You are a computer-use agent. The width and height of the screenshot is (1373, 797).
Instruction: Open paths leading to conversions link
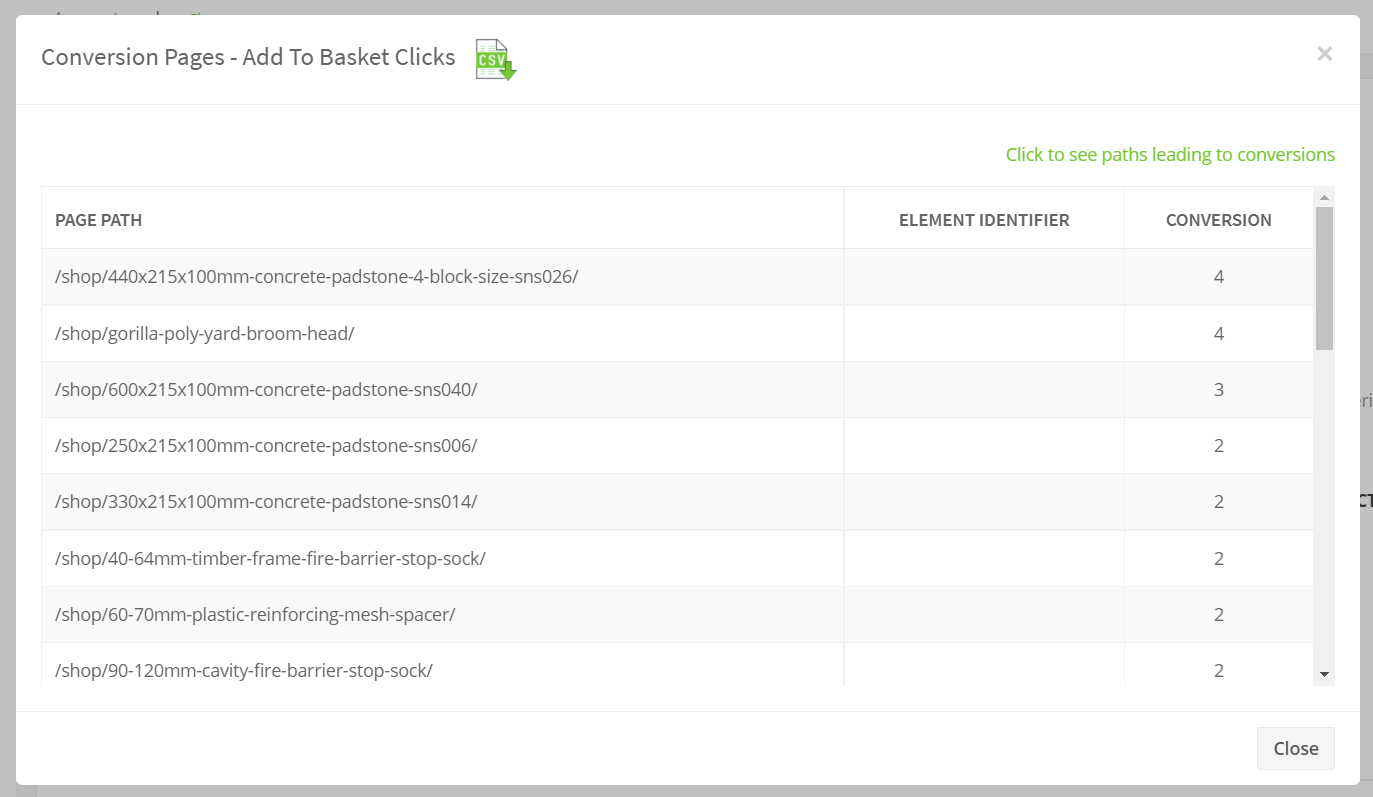[x=1170, y=155]
